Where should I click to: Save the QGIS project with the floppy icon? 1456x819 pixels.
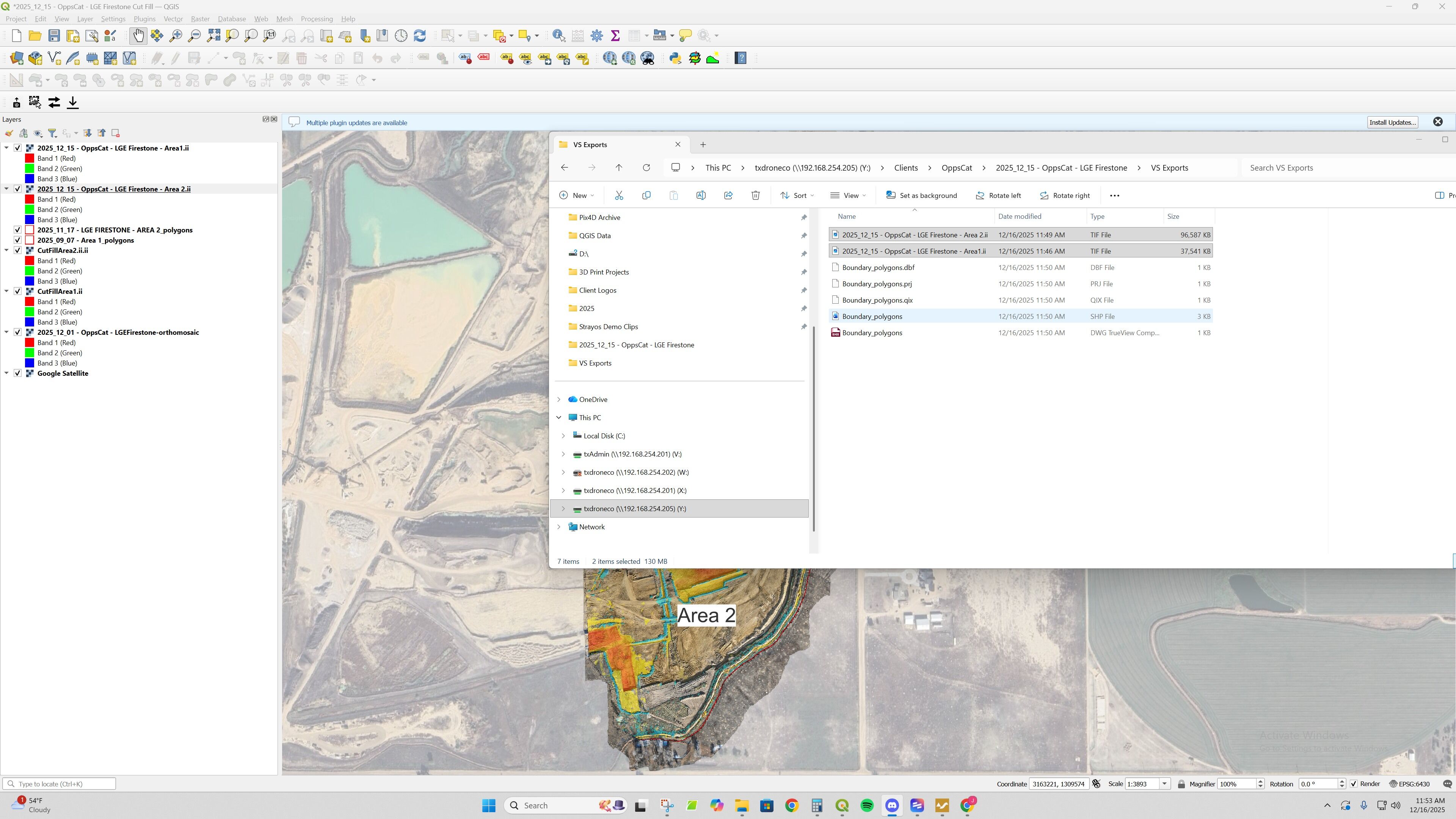point(54,36)
